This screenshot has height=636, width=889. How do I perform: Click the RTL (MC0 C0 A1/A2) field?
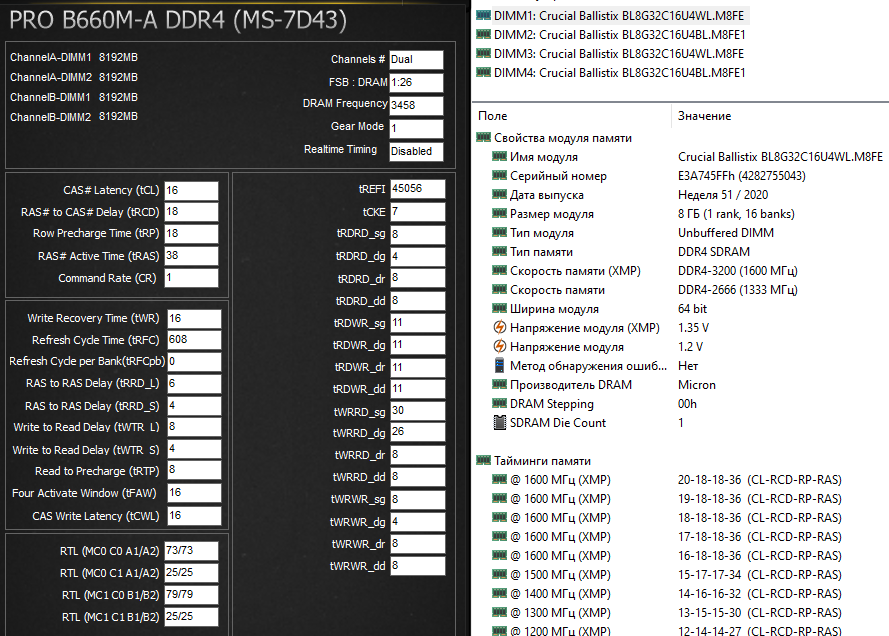tap(191, 551)
